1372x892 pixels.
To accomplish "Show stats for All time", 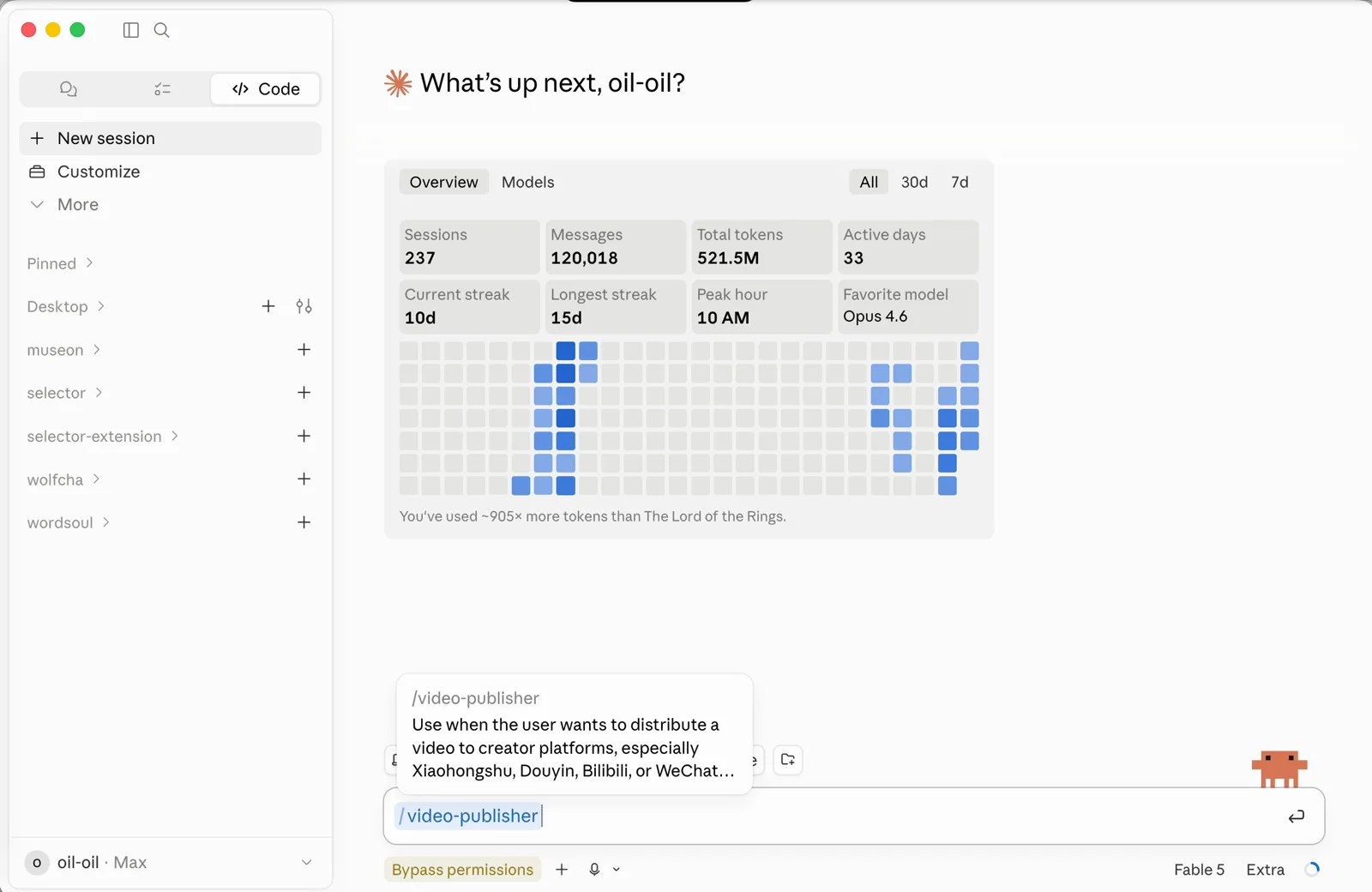I will click(869, 182).
